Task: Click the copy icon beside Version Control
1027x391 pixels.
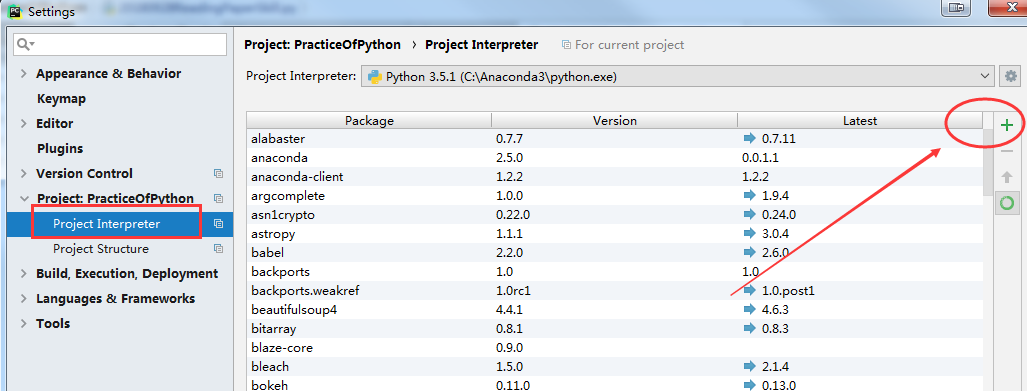Action: point(219,174)
